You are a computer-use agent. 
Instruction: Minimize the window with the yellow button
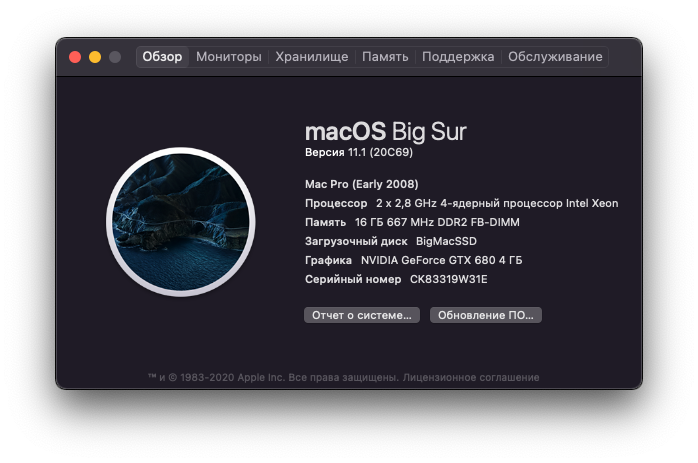point(95,57)
